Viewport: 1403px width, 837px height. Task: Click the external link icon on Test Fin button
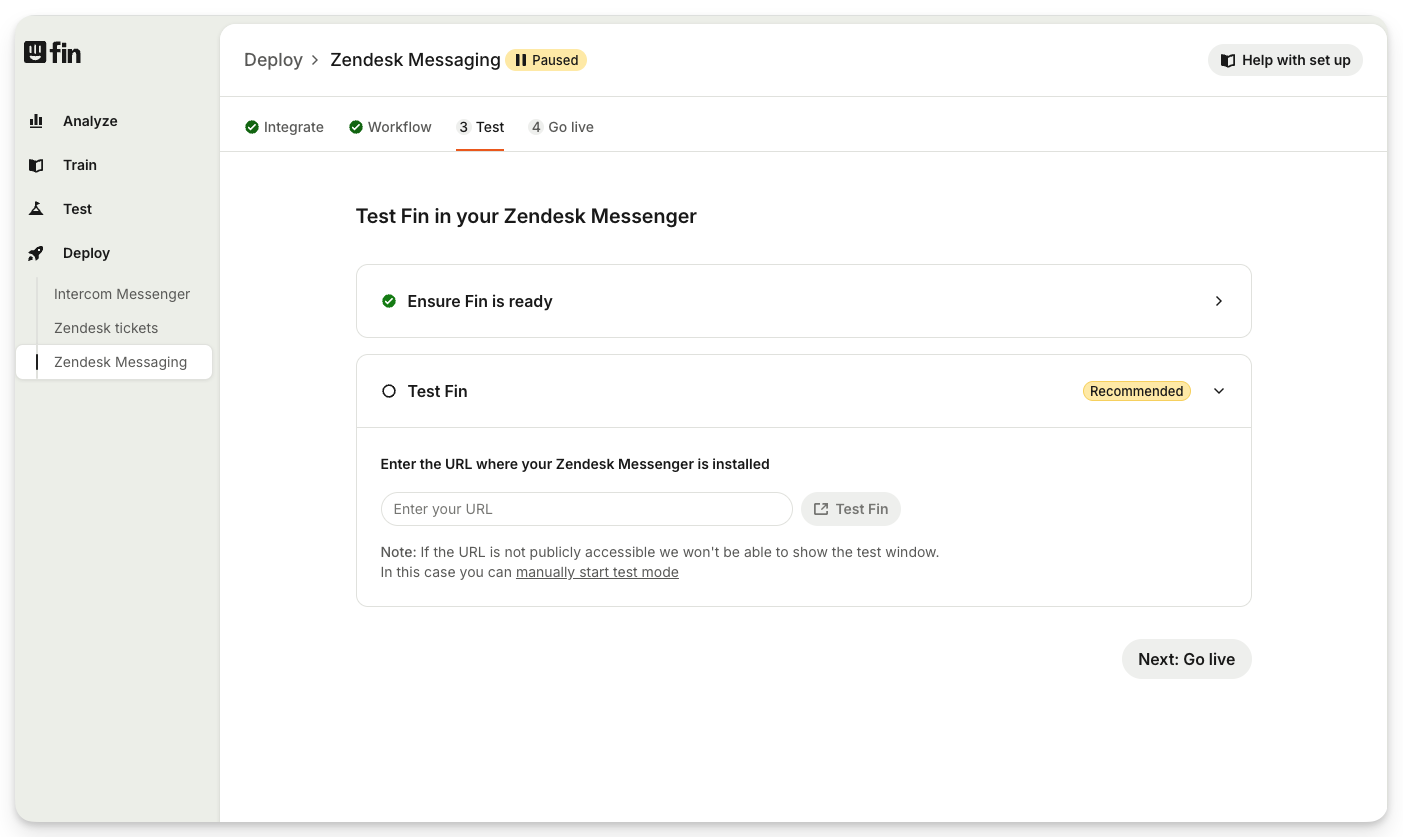(821, 509)
